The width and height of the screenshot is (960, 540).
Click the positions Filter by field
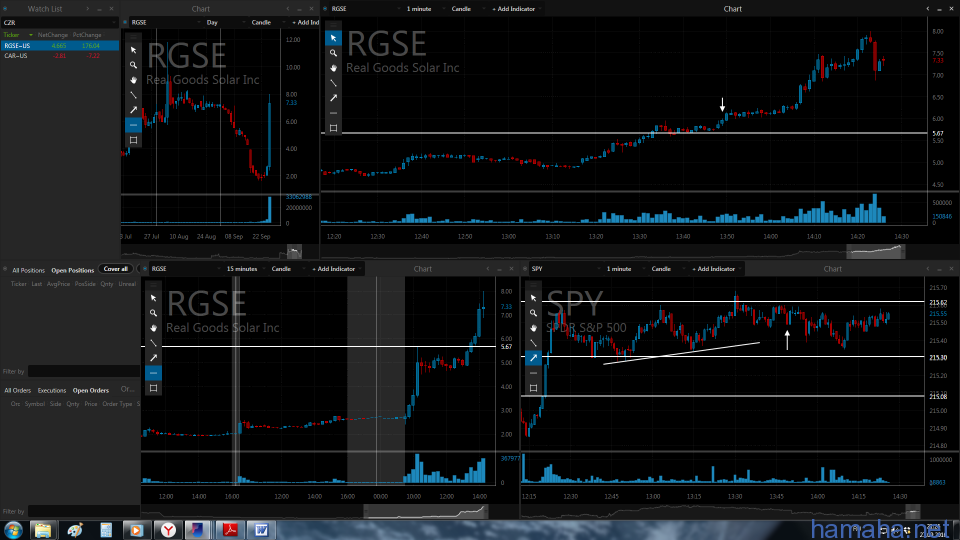(84, 371)
